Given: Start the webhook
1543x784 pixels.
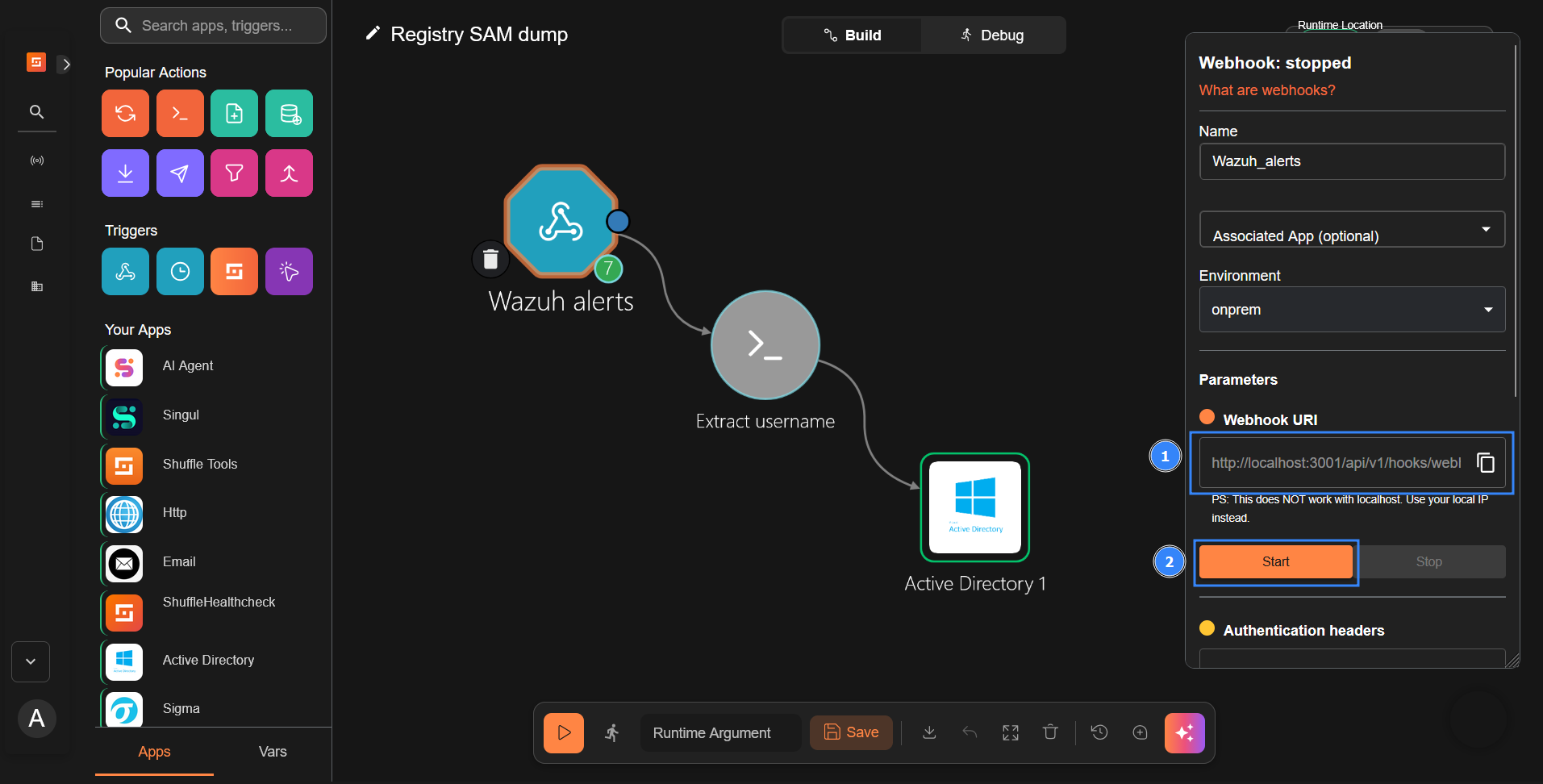Looking at the screenshot, I should [1276, 561].
